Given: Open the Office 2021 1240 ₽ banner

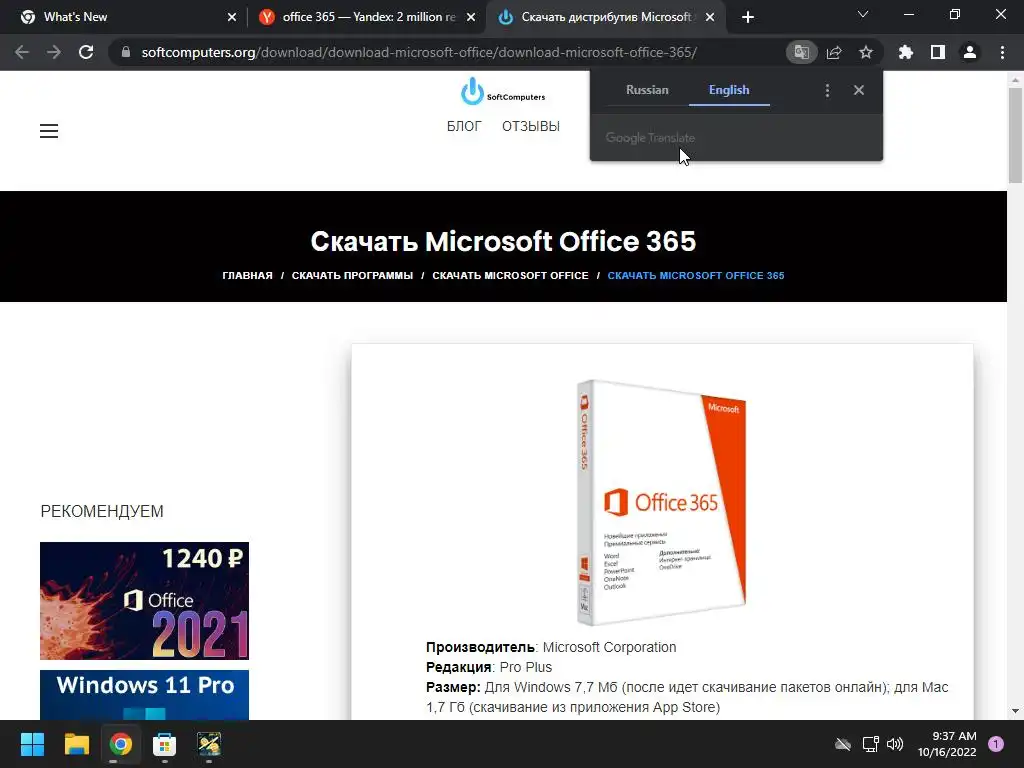Looking at the screenshot, I should click(x=144, y=601).
